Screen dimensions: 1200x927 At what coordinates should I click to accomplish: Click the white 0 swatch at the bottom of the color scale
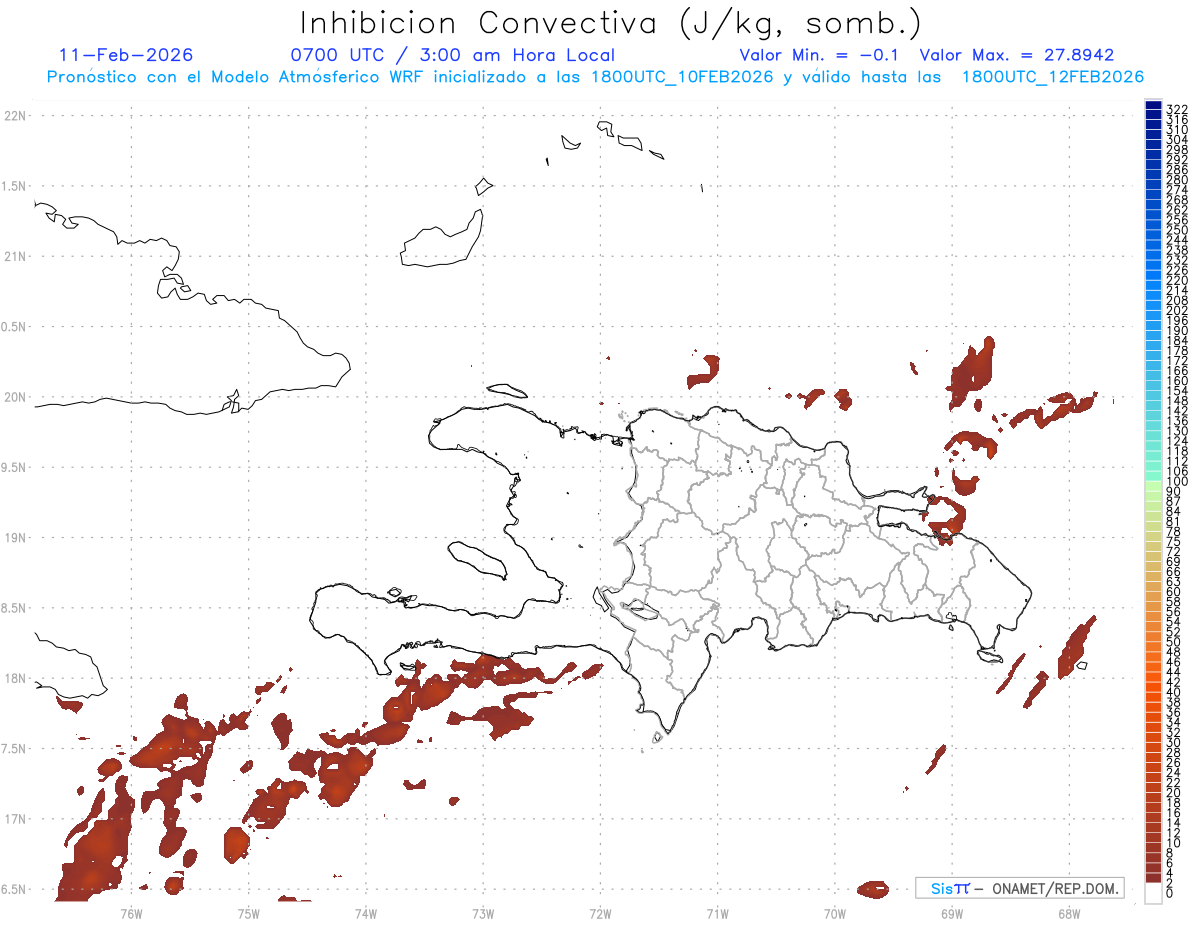pos(1153,895)
